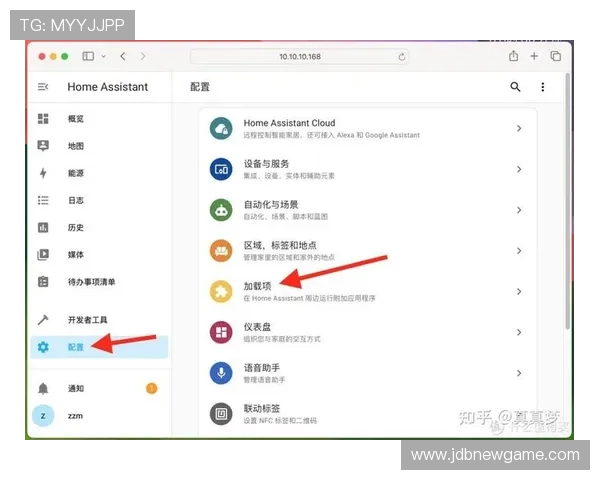
Task: Expand the 自动化与场景 row chevron
Action: click(x=519, y=210)
